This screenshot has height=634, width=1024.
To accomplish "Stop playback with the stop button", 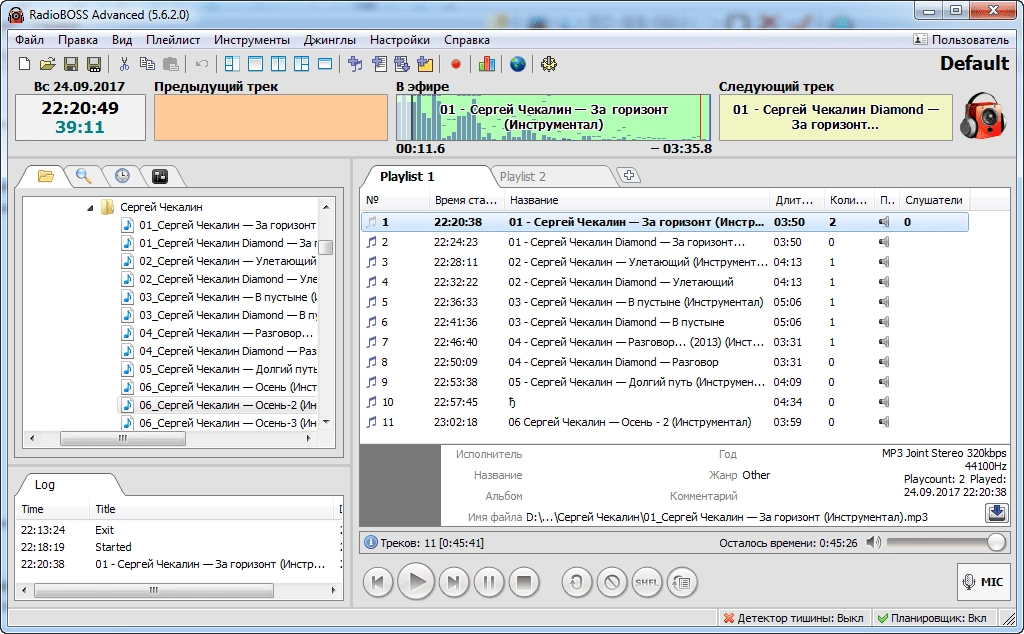I will click(524, 582).
